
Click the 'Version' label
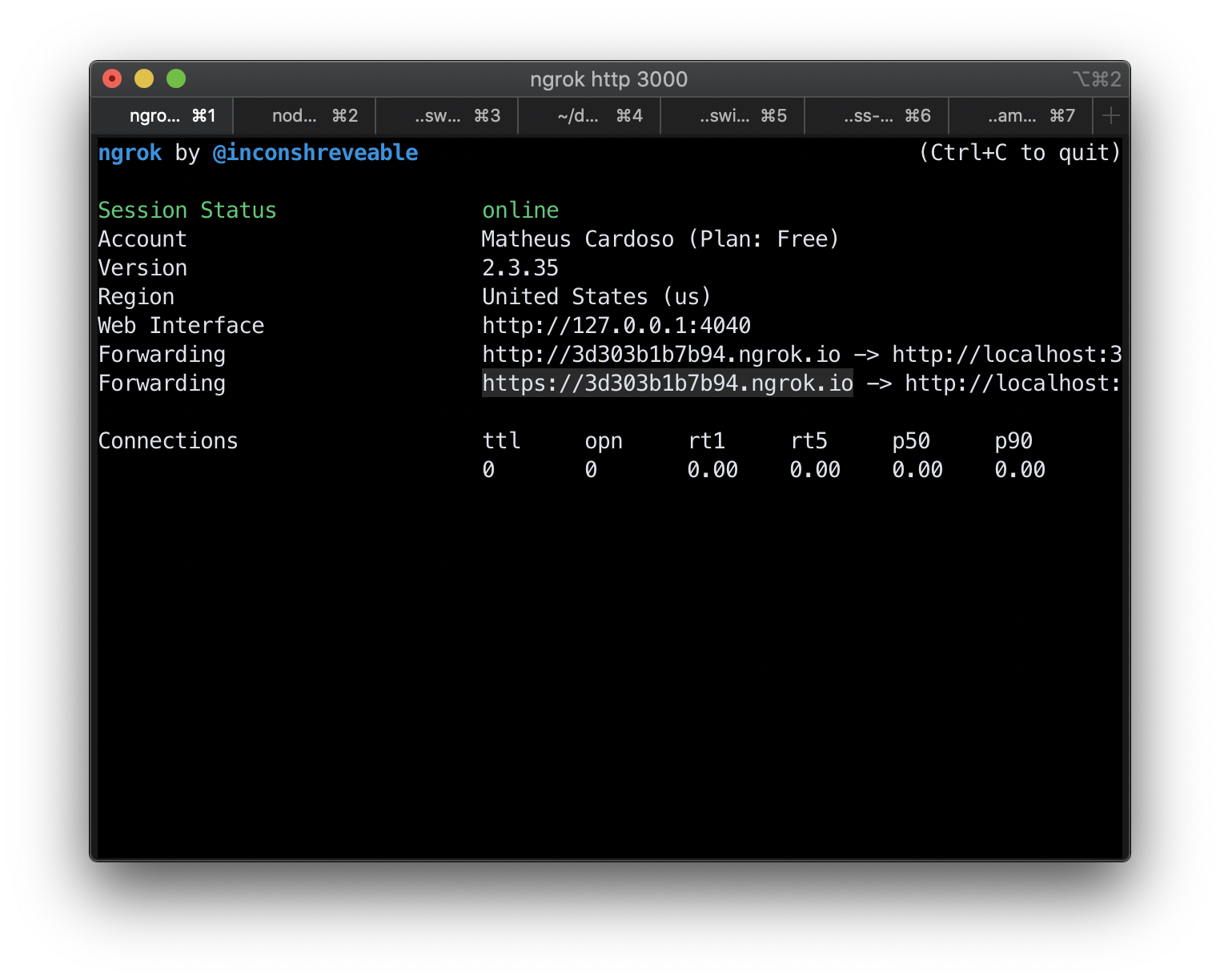tap(142, 268)
